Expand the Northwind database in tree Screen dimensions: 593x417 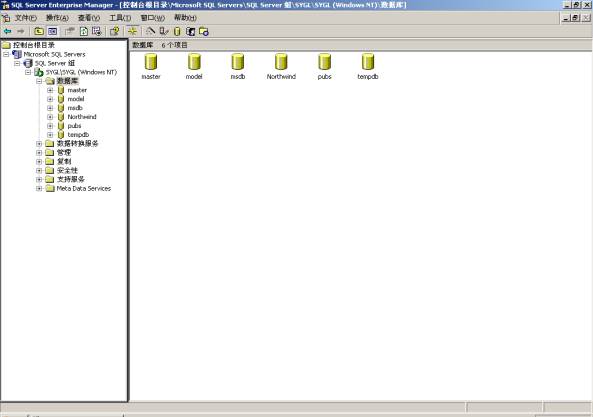coord(50,117)
